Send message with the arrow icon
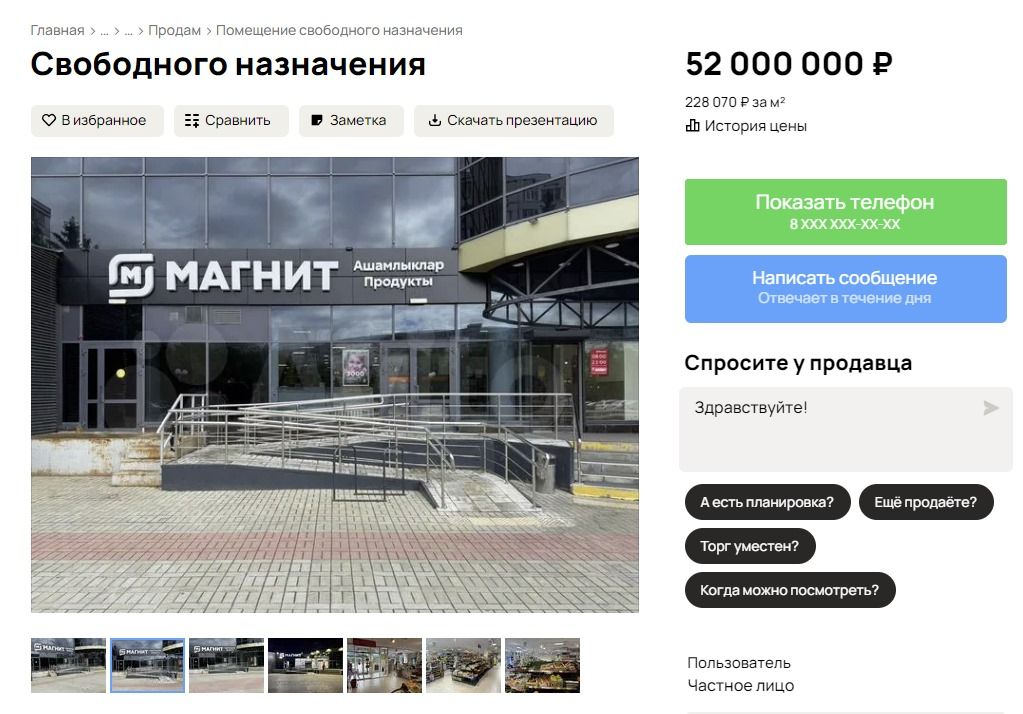The image size is (1023, 714). click(x=990, y=408)
